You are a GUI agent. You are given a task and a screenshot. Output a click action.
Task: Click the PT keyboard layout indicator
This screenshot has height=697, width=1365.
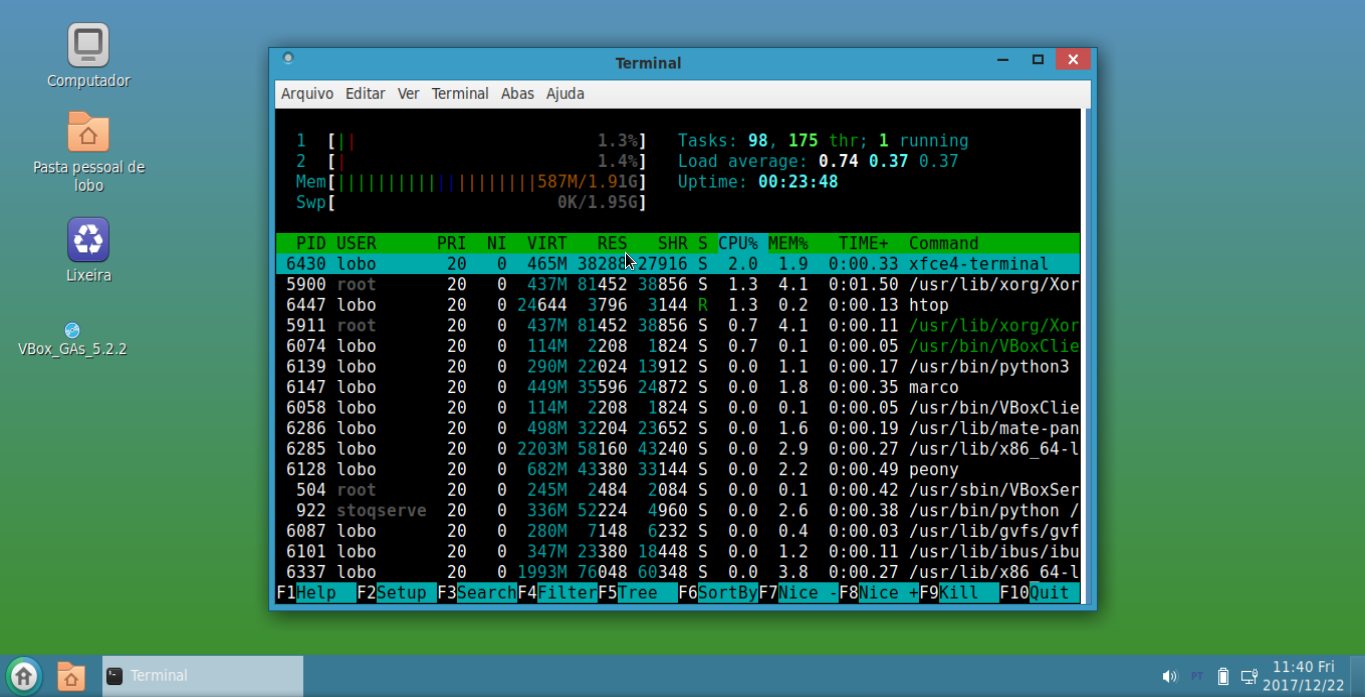[1196, 675]
